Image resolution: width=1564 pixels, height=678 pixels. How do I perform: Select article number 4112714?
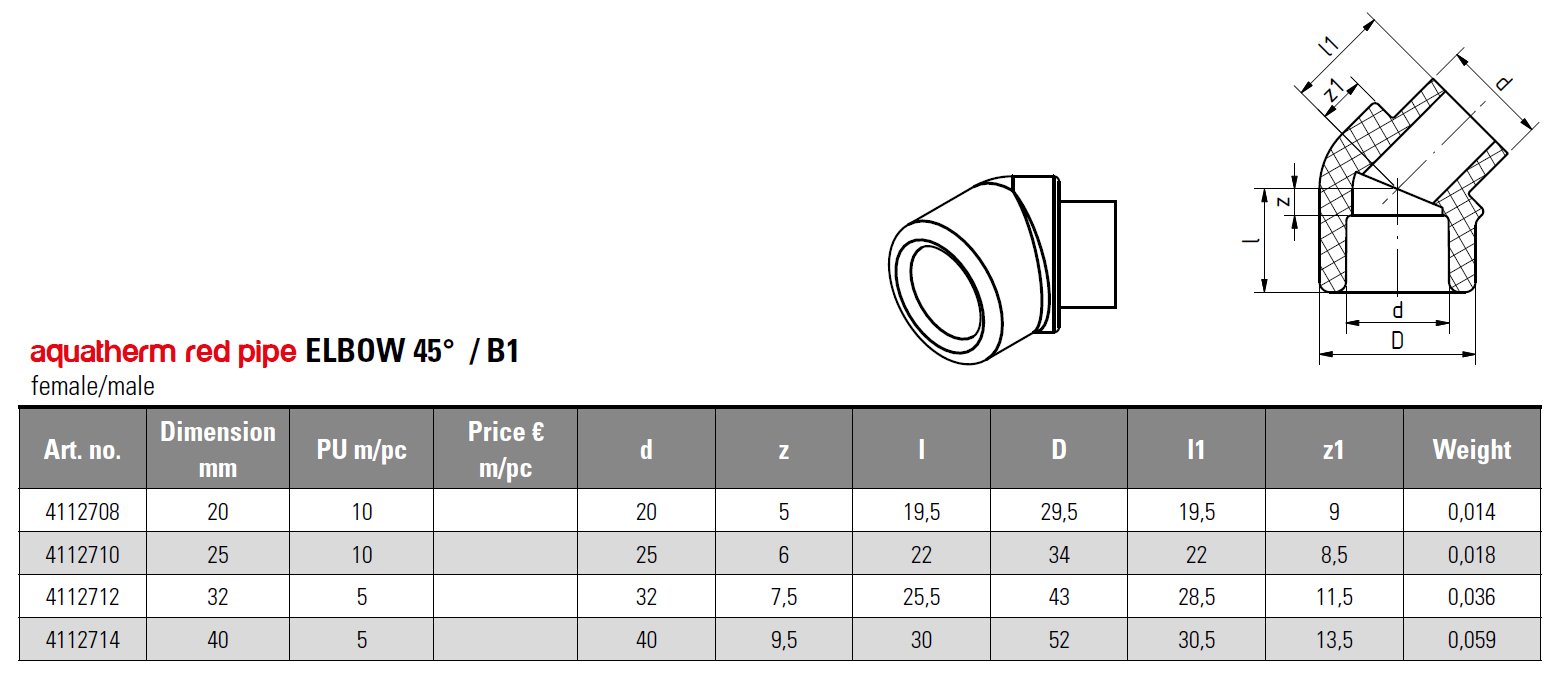point(83,639)
